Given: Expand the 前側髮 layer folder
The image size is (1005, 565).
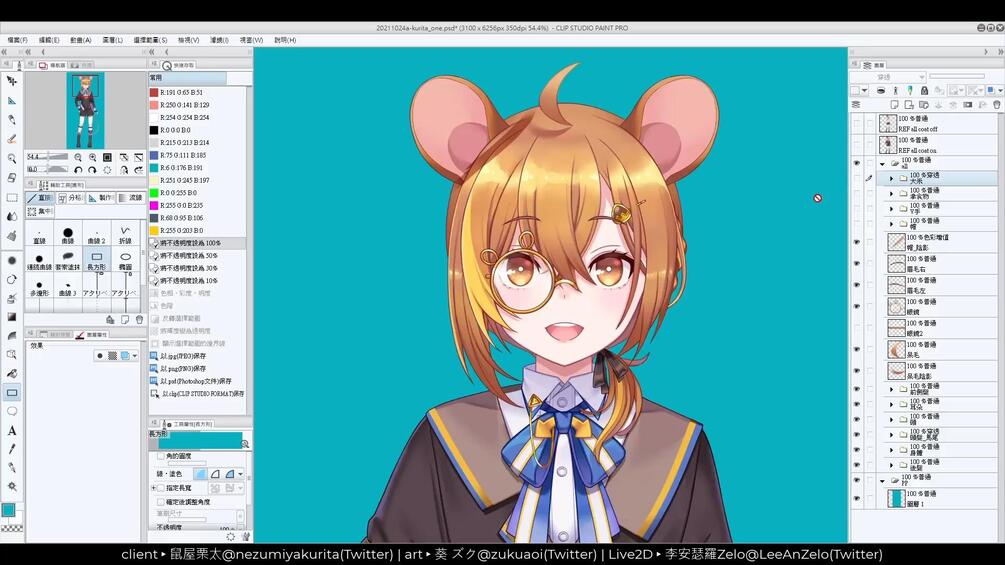Looking at the screenshot, I should [x=891, y=389].
